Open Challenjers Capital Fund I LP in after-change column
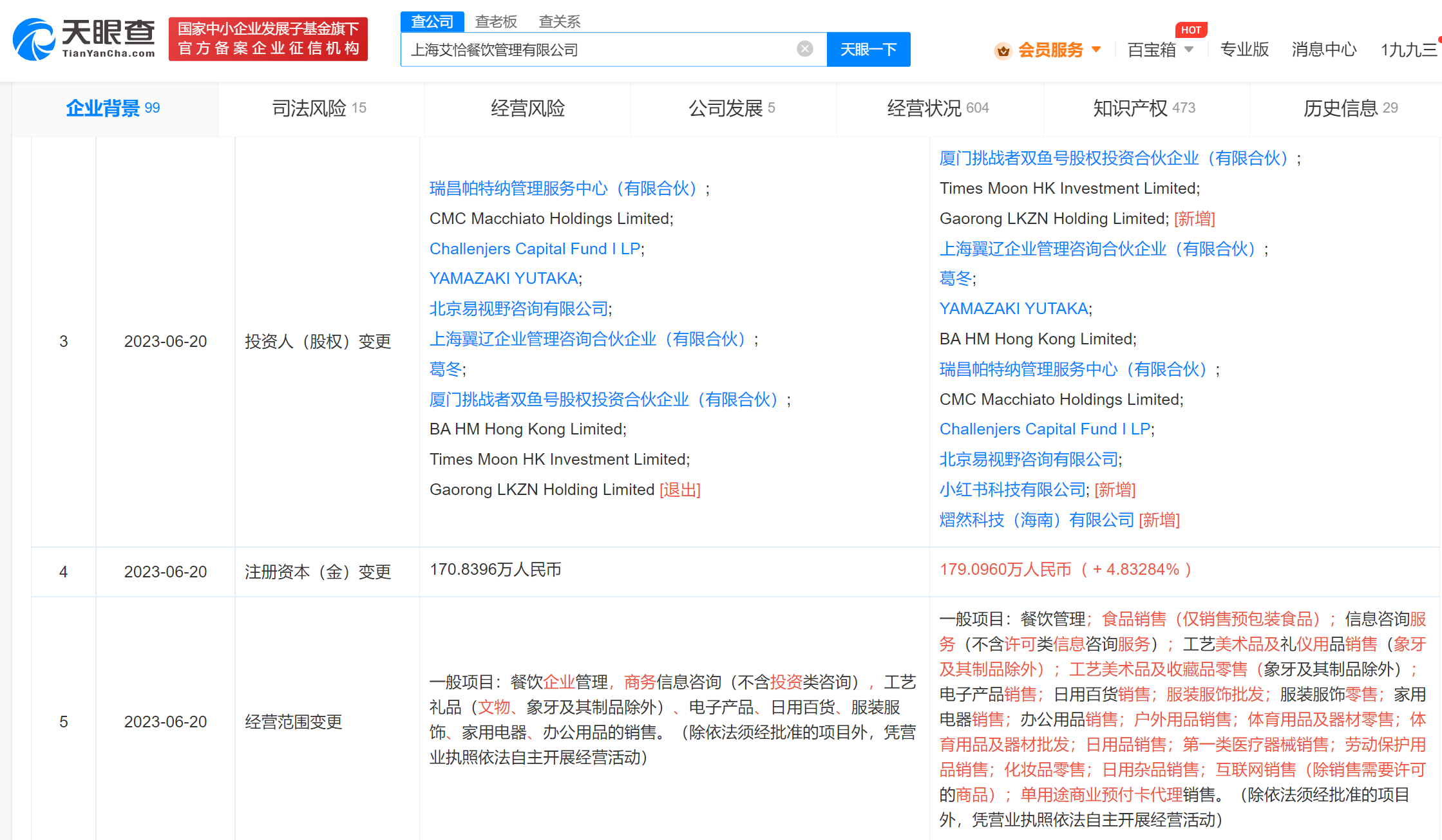1442x840 pixels. [x=1045, y=429]
